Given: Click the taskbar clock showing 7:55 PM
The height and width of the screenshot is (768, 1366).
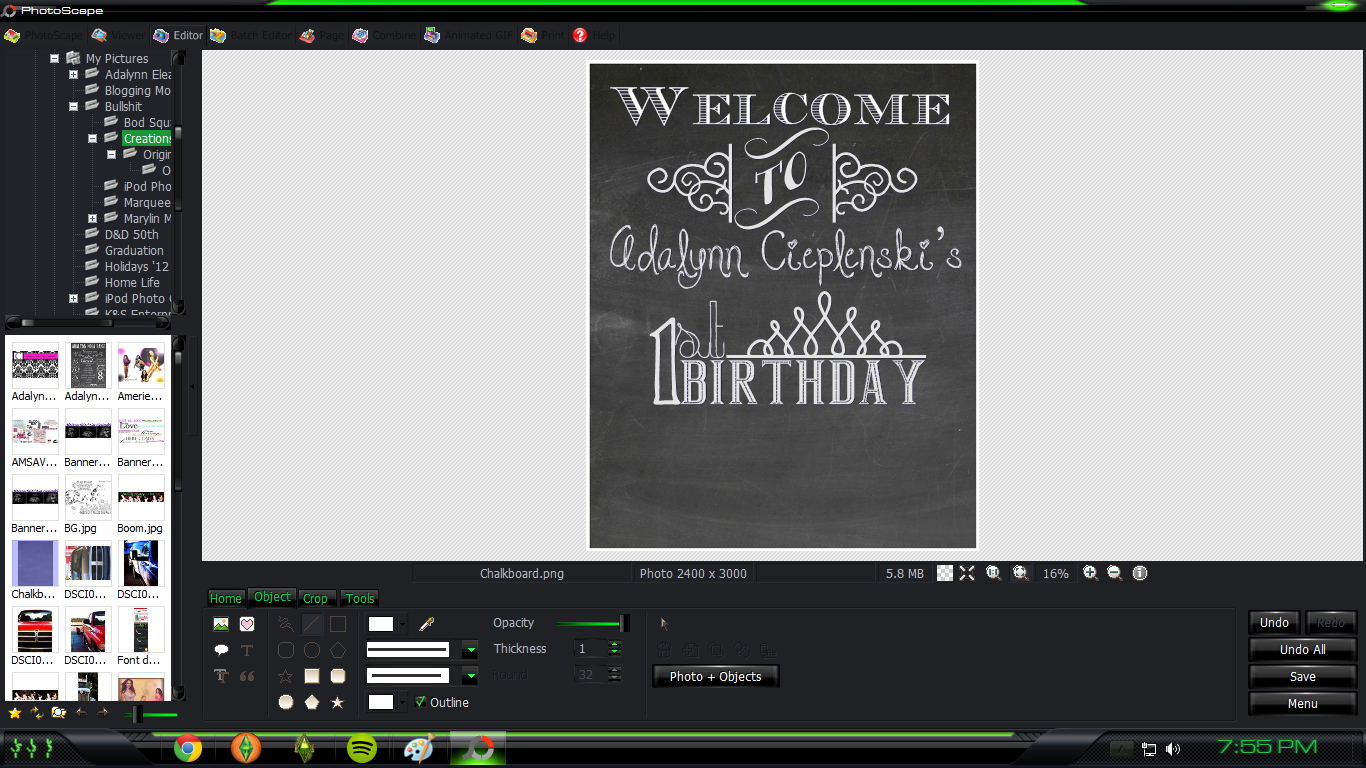Looking at the screenshot, I should (1267, 746).
